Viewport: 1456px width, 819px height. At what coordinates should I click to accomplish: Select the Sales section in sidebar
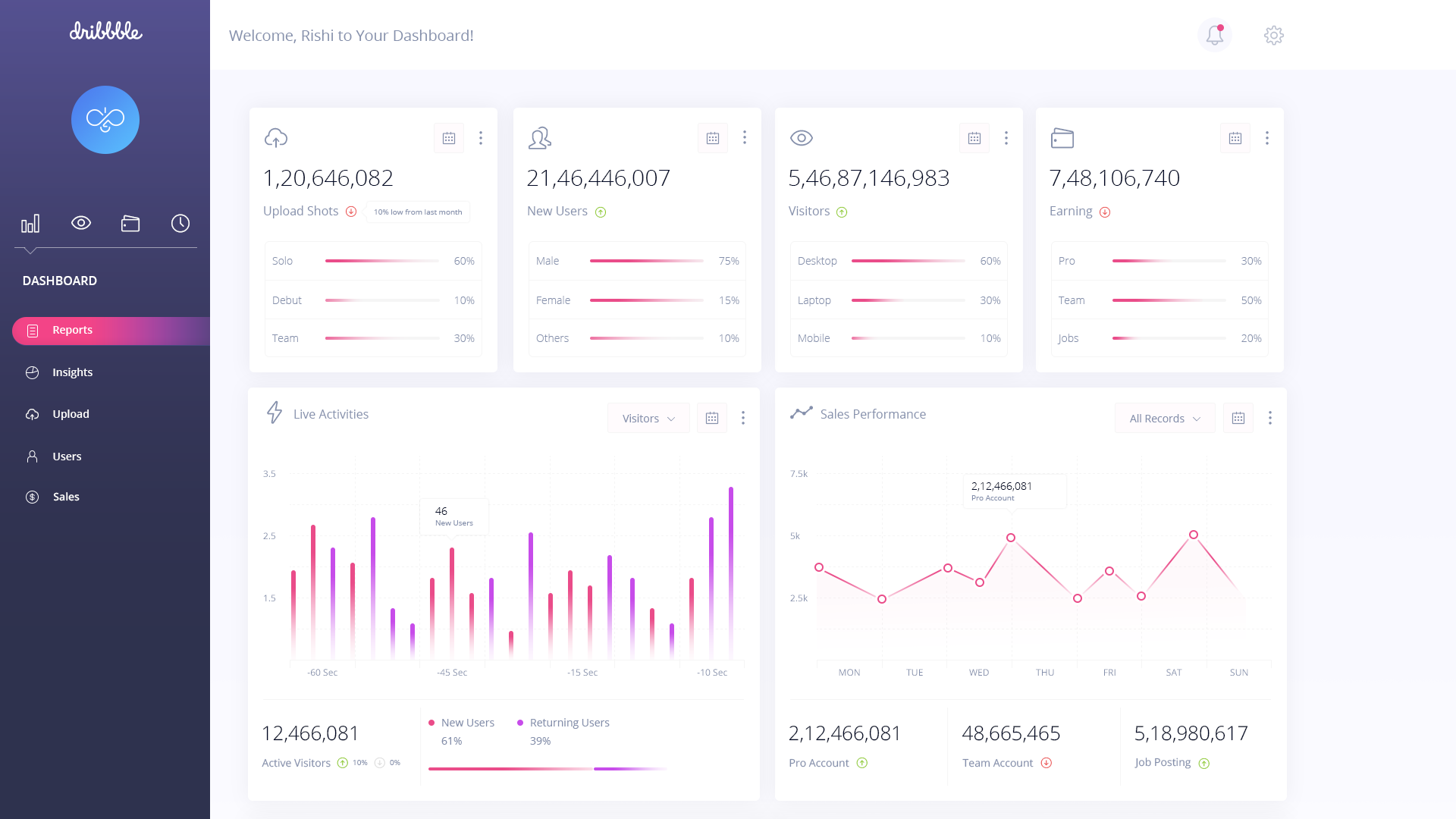[x=65, y=497]
